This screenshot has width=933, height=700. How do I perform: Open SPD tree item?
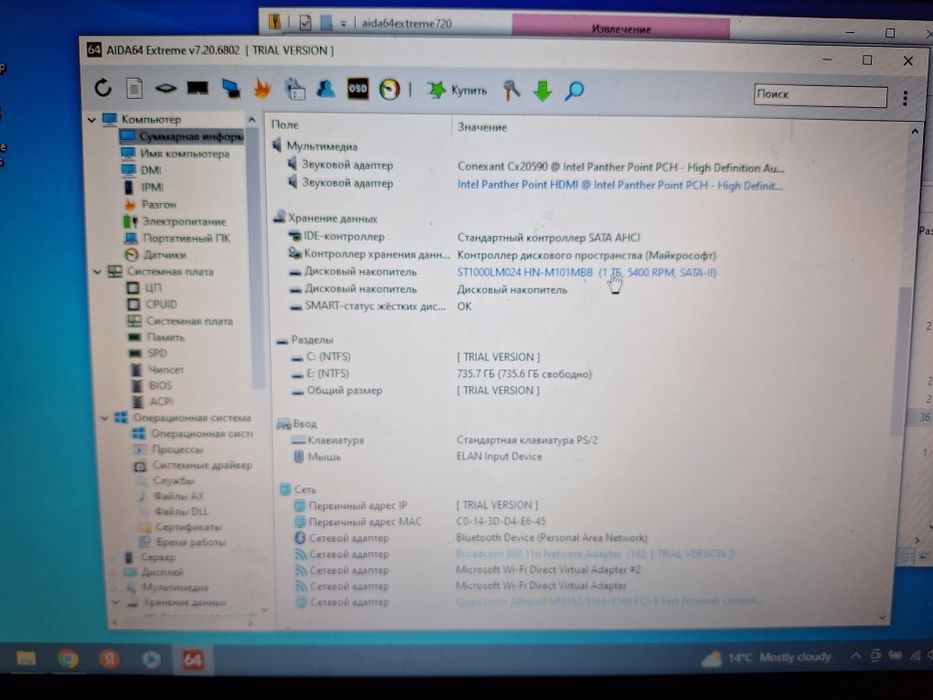point(149,353)
